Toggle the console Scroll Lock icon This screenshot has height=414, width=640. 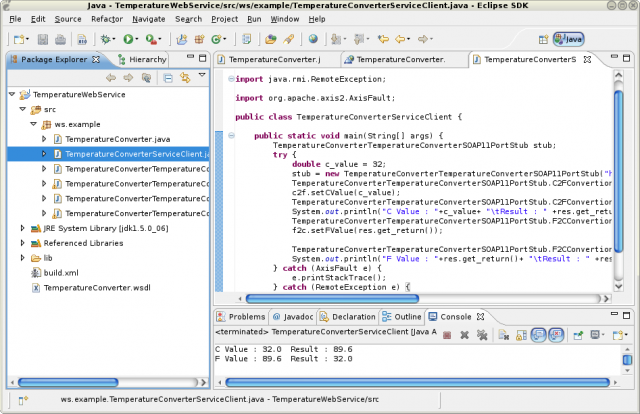coord(521,335)
